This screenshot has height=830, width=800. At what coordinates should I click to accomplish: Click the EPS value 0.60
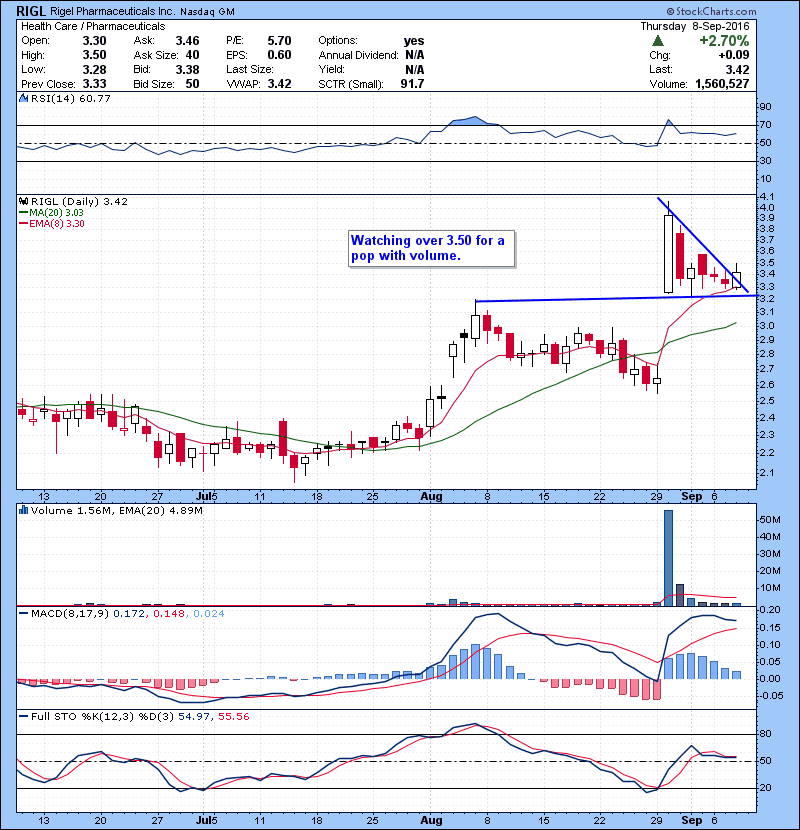tap(279, 55)
